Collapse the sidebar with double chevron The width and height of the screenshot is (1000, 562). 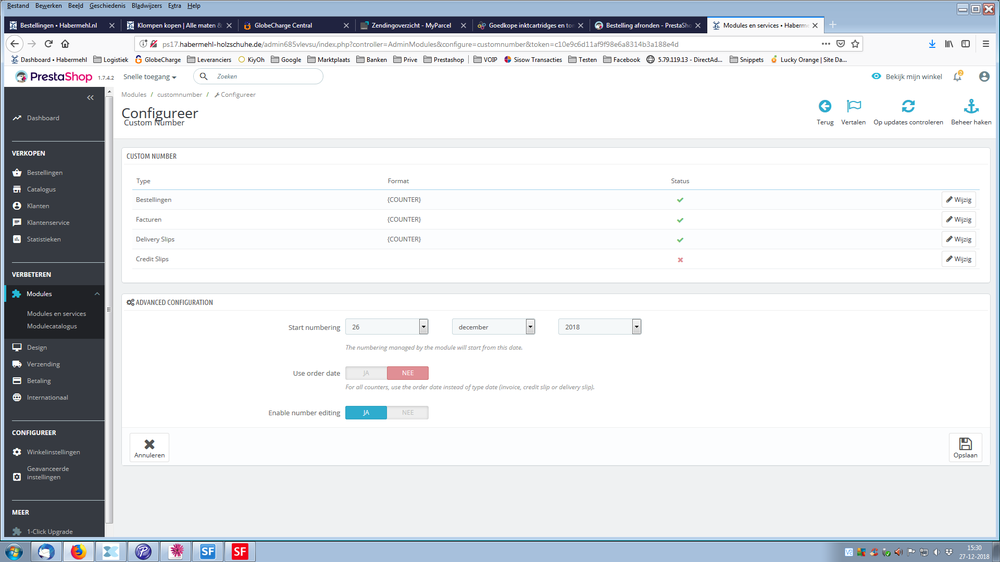[x=91, y=98]
